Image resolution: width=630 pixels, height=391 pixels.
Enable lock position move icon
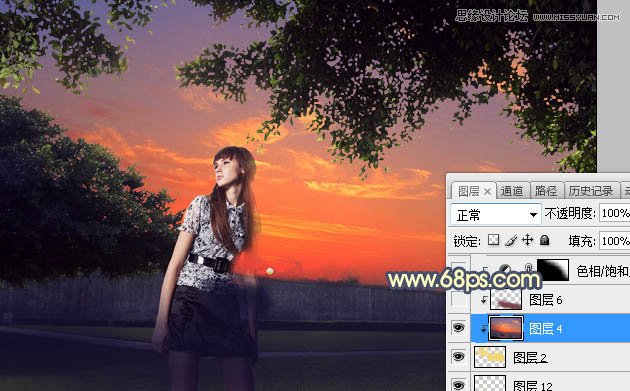(x=528, y=240)
